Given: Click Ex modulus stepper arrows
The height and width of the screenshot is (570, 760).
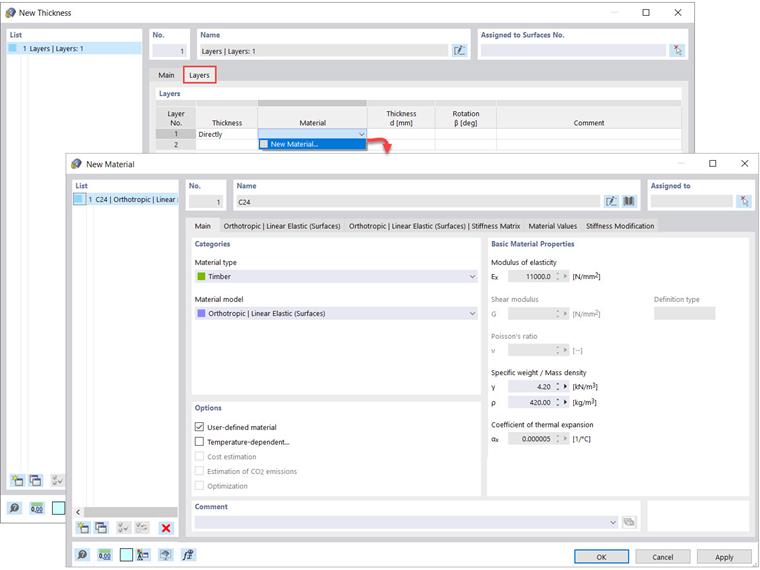Looking at the screenshot, I should click(x=557, y=276).
